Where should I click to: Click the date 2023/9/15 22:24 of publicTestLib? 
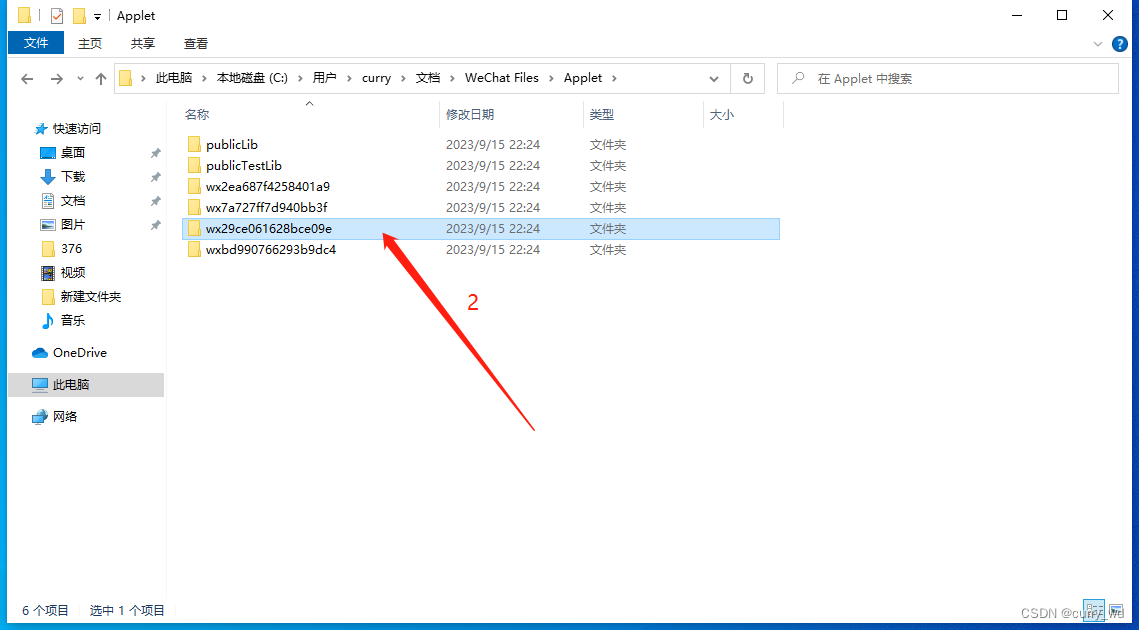(x=493, y=166)
